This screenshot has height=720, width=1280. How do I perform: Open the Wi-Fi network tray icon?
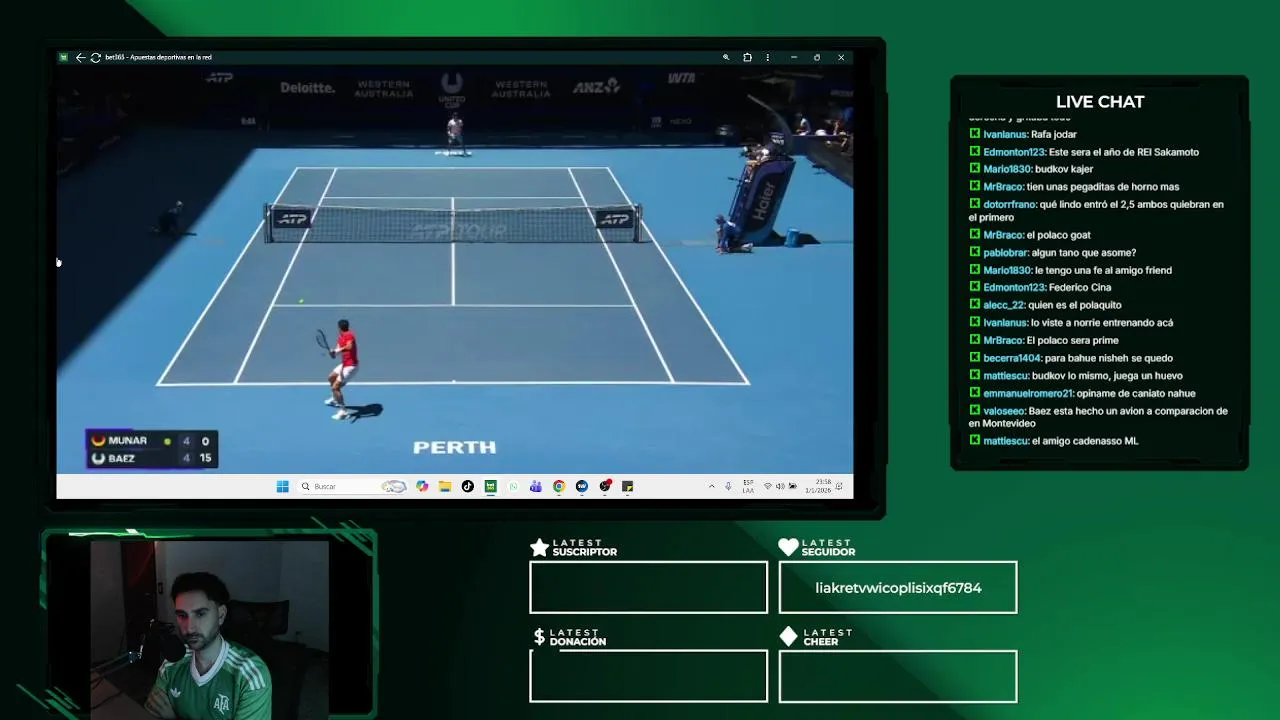point(767,486)
